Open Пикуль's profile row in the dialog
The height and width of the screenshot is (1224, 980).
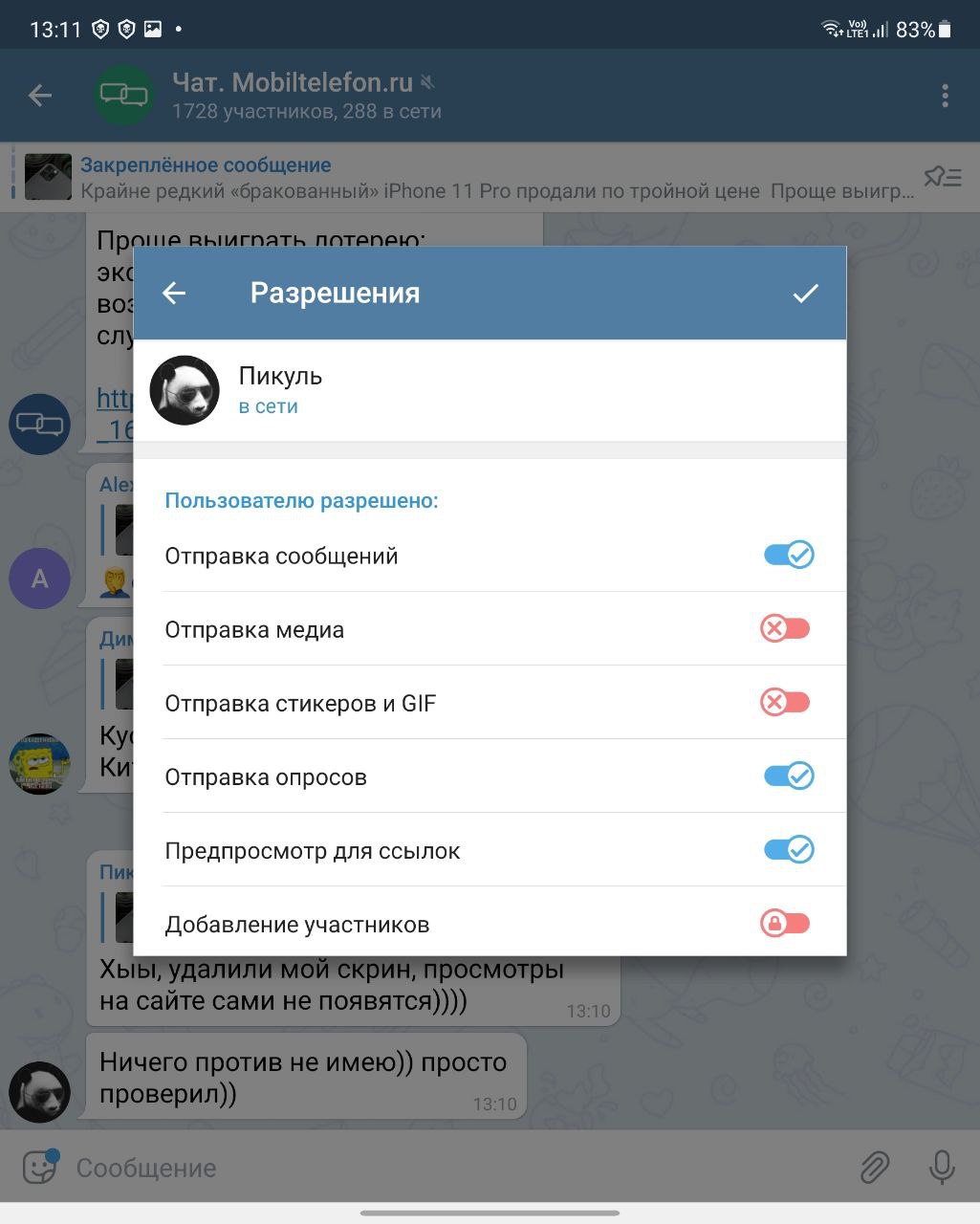(x=490, y=390)
